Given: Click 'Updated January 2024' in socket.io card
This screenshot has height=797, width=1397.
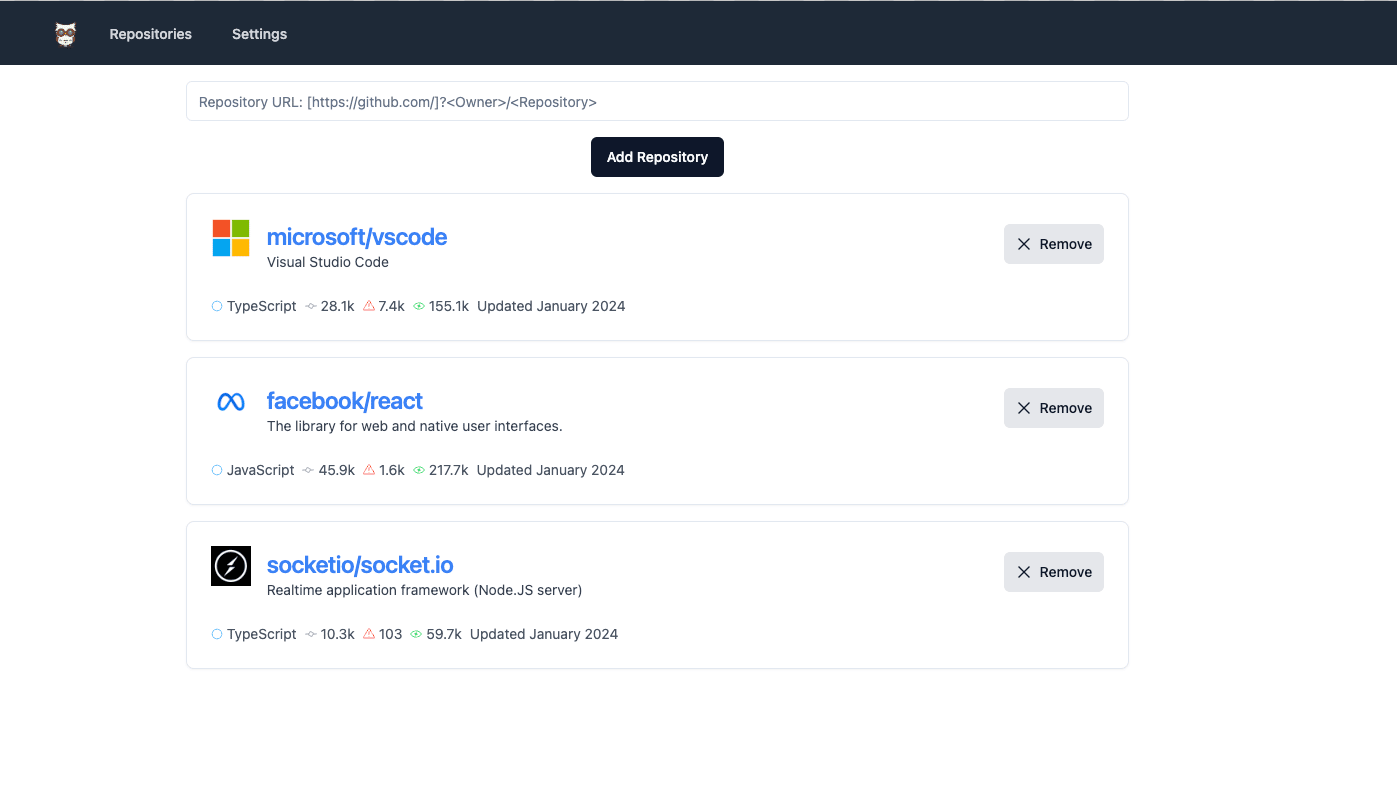Looking at the screenshot, I should pos(544,634).
